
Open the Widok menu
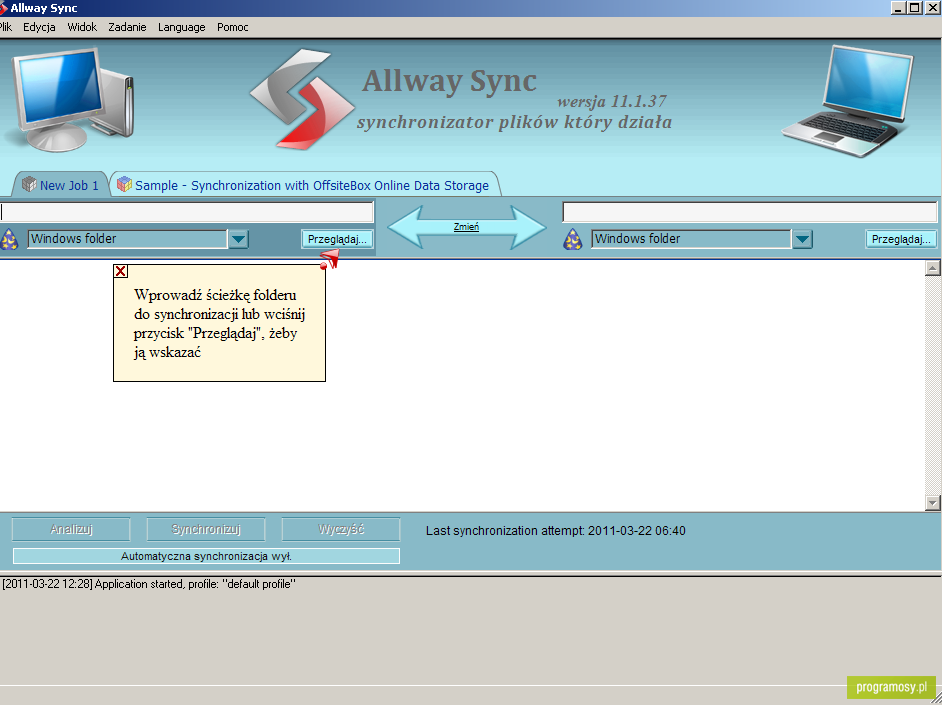pyautogui.click(x=82, y=27)
